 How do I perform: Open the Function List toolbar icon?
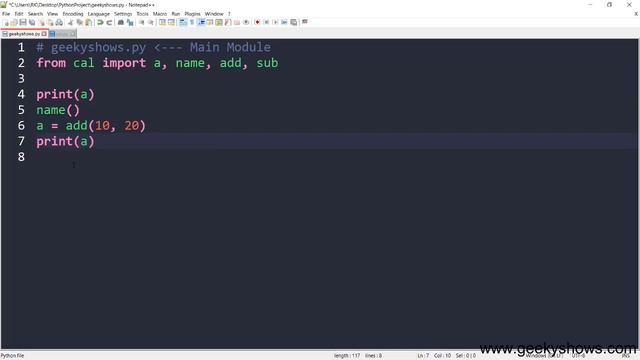228,22
